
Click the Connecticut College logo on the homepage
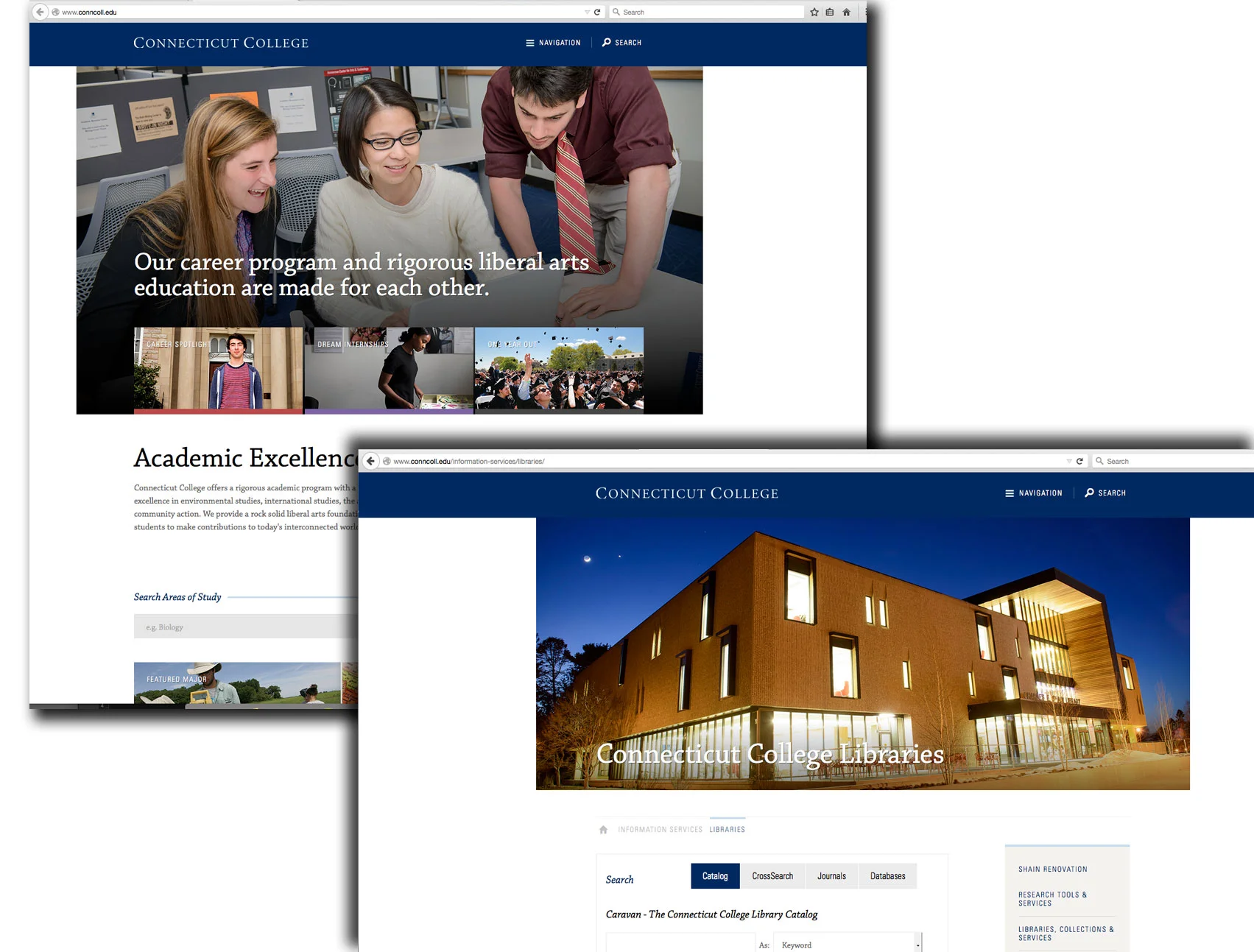pos(221,43)
